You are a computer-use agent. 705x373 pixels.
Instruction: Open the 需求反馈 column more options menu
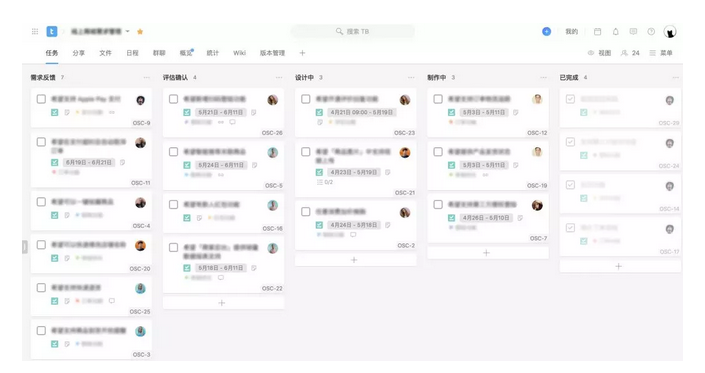[x=147, y=77]
